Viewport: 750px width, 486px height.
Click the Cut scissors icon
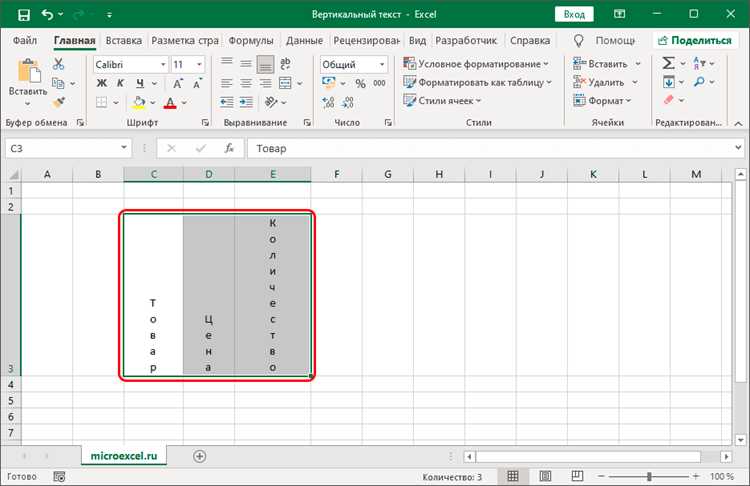[58, 64]
